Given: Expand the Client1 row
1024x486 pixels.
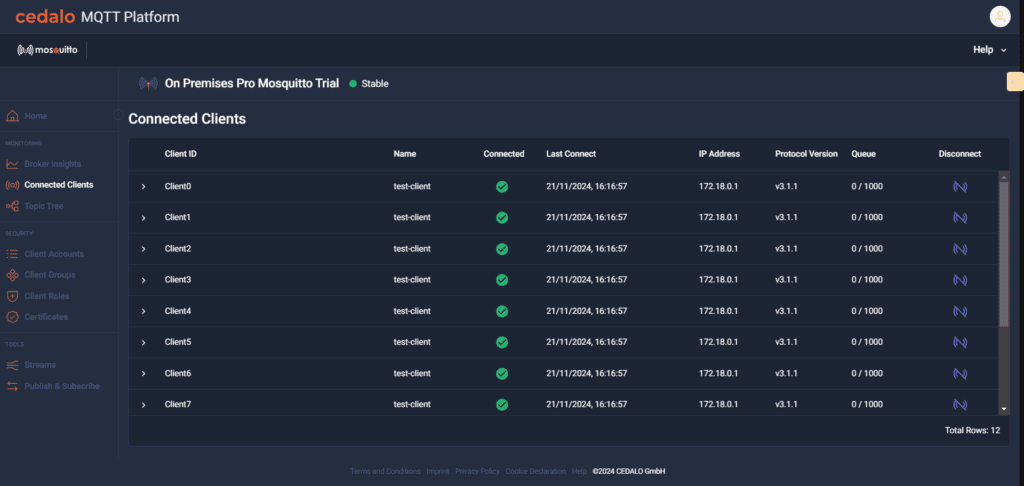Looking at the screenshot, I should (144, 218).
